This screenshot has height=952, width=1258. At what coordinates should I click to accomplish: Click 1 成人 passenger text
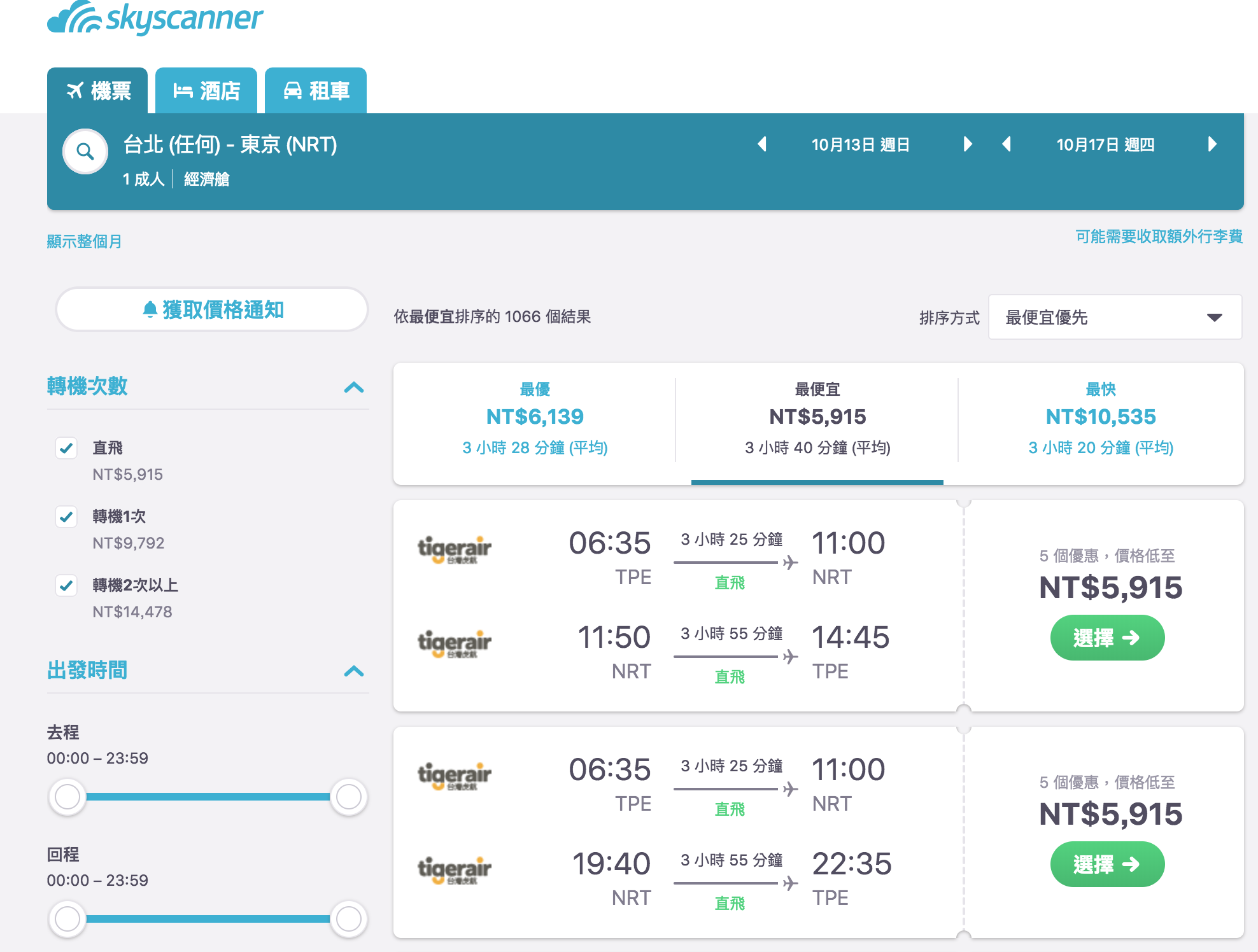point(144,179)
